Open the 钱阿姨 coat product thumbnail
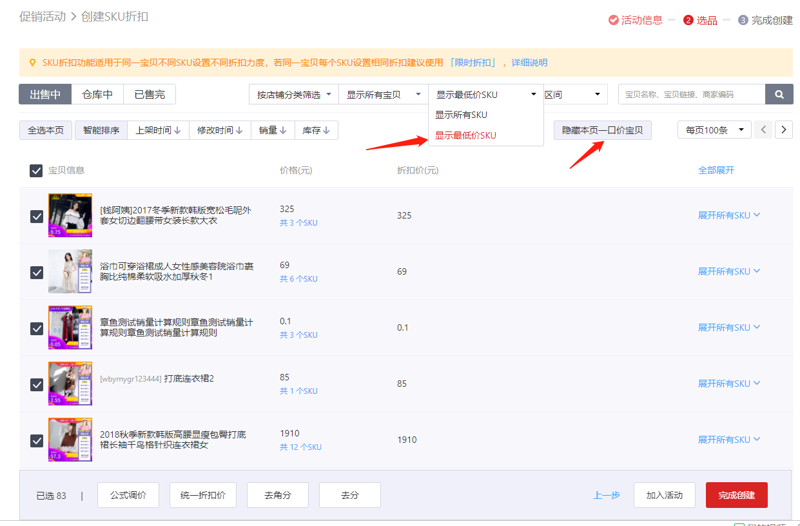This screenshot has width=800, height=526. click(70, 215)
